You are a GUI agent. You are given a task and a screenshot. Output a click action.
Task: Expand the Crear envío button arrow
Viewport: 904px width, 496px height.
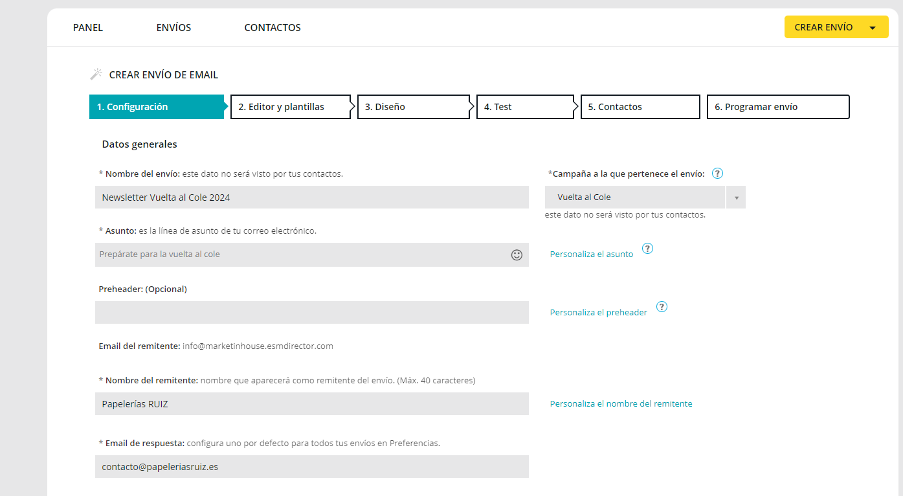coord(872,28)
